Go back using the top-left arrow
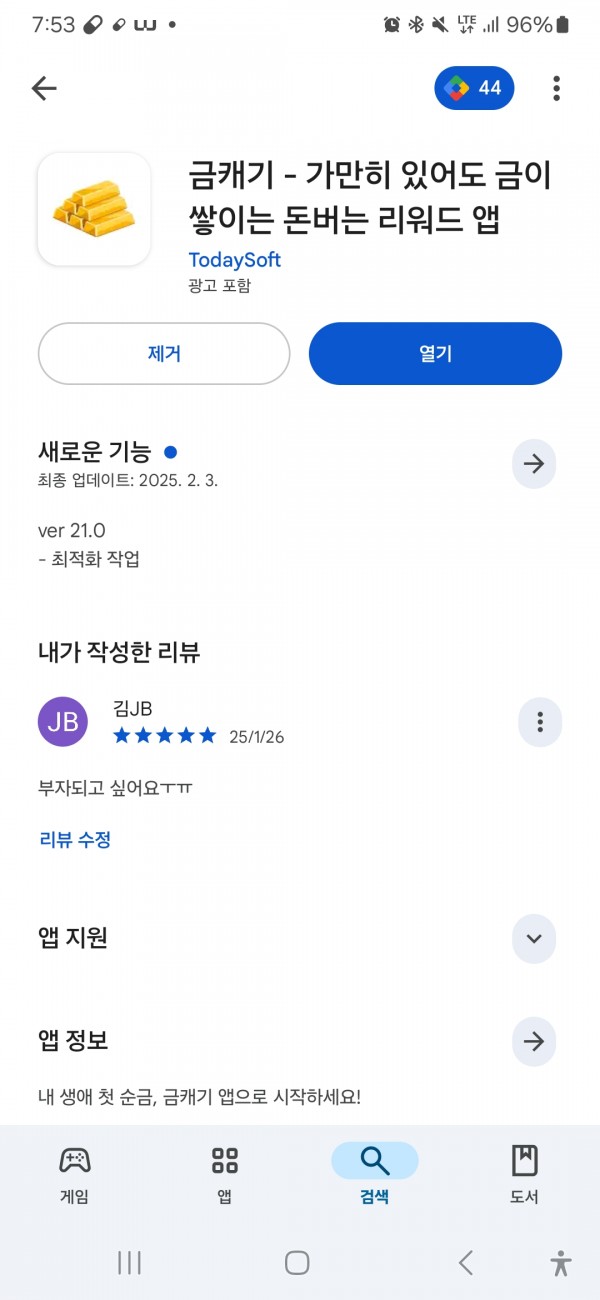Image resolution: width=600 pixels, height=1300 pixels. (44, 88)
